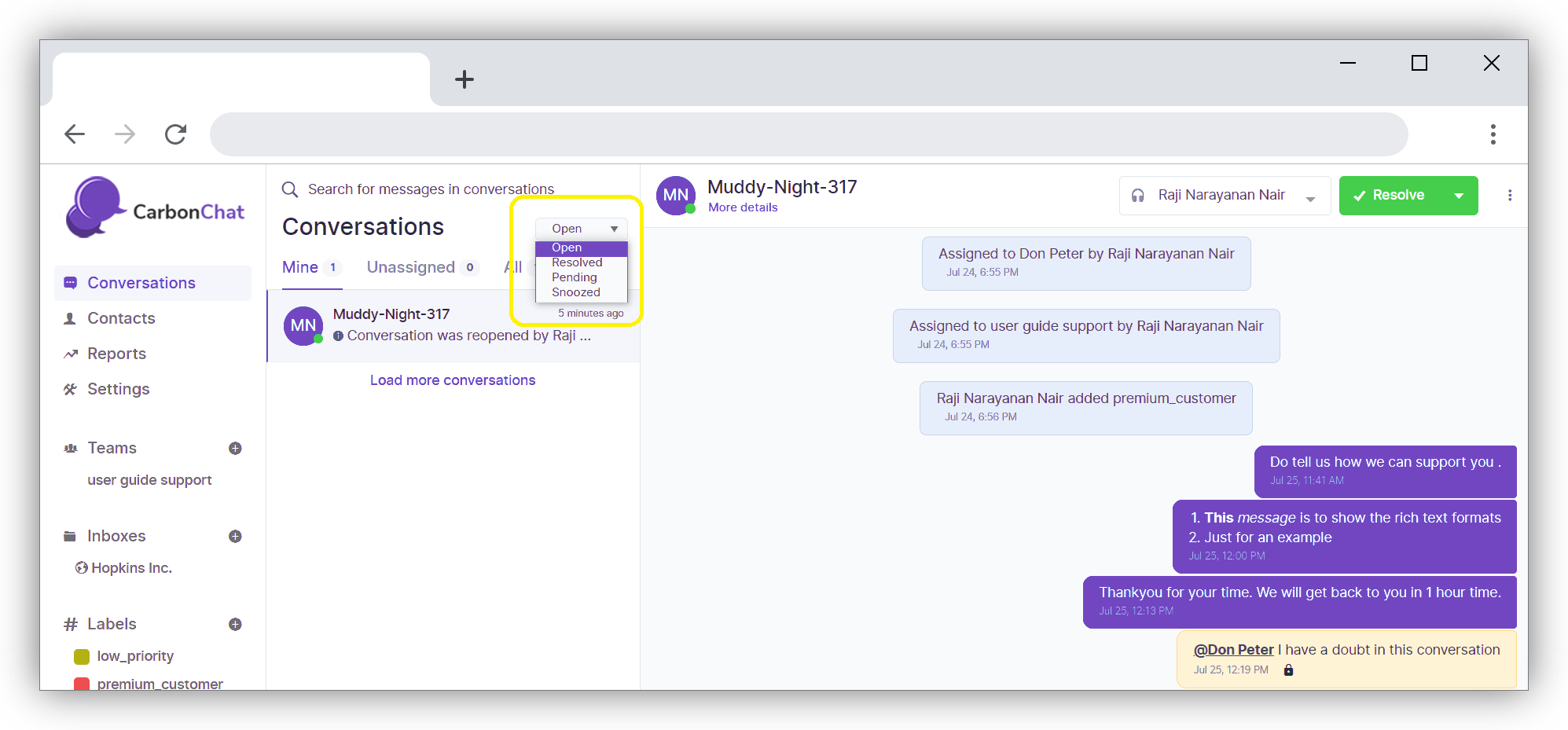
Task: Expand the Resolve button dropdown arrow
Action: click(1459, 196)
